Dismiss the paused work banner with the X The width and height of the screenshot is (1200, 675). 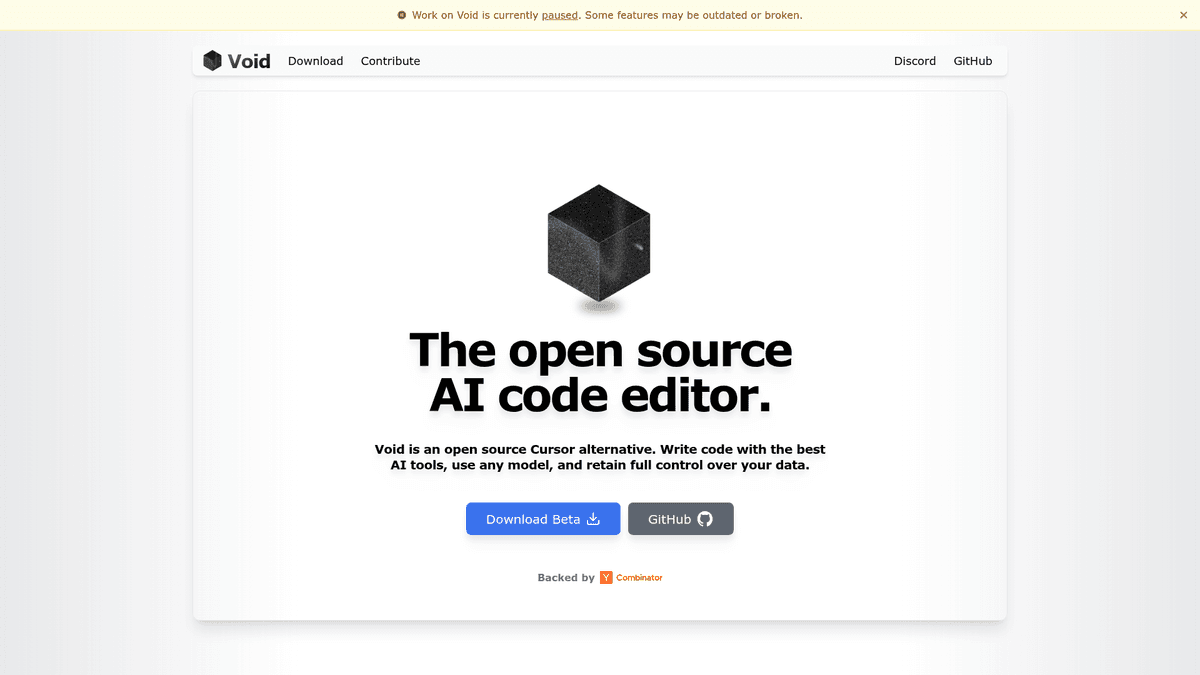[x=1184, y=15]
